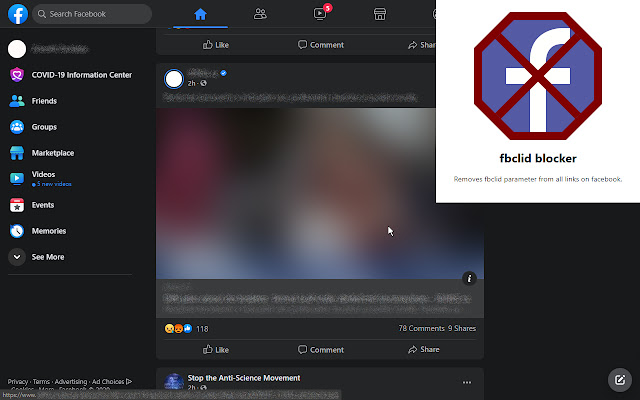
Task: Comment on the first post at top
Action: tap(321, 45)
